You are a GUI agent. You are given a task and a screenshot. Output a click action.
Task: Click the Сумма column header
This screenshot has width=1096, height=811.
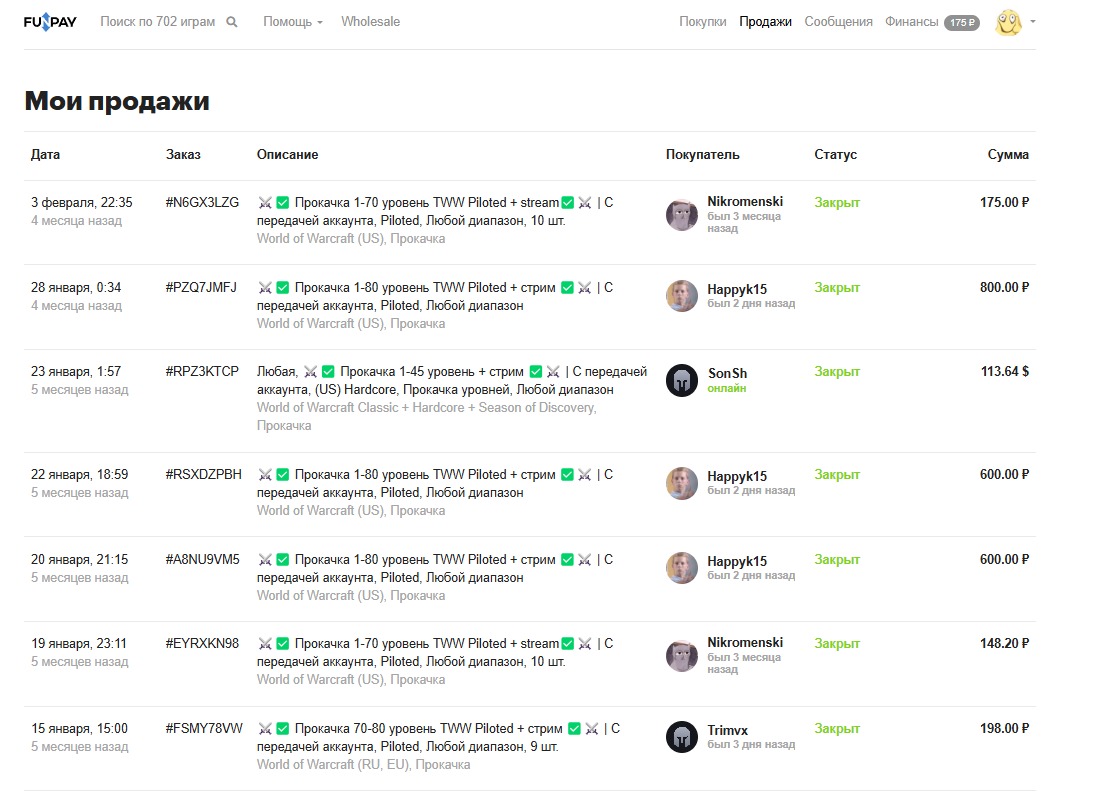[x=1008, y=155]
